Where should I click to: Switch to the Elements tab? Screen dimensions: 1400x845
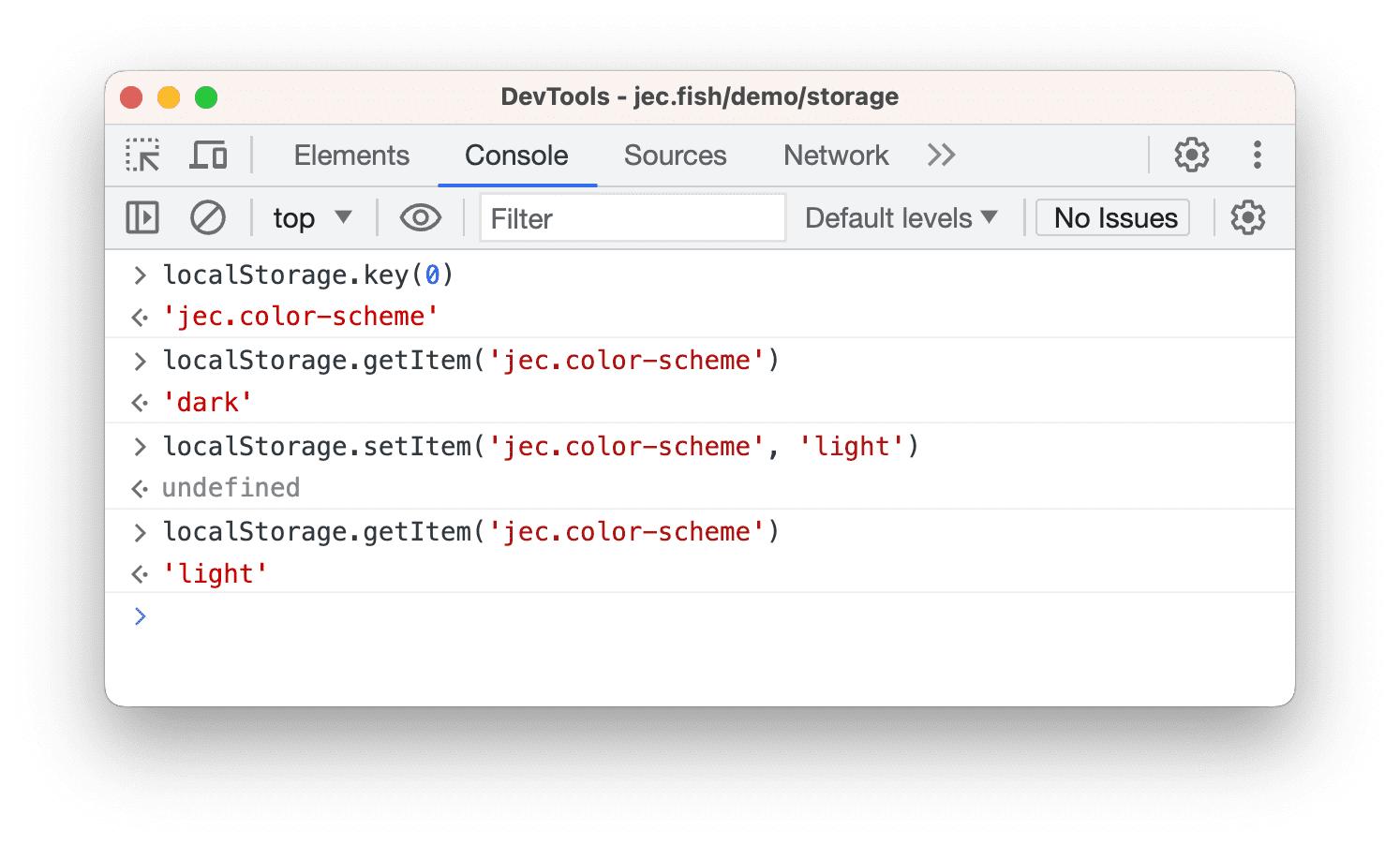(x=351, y=155)
